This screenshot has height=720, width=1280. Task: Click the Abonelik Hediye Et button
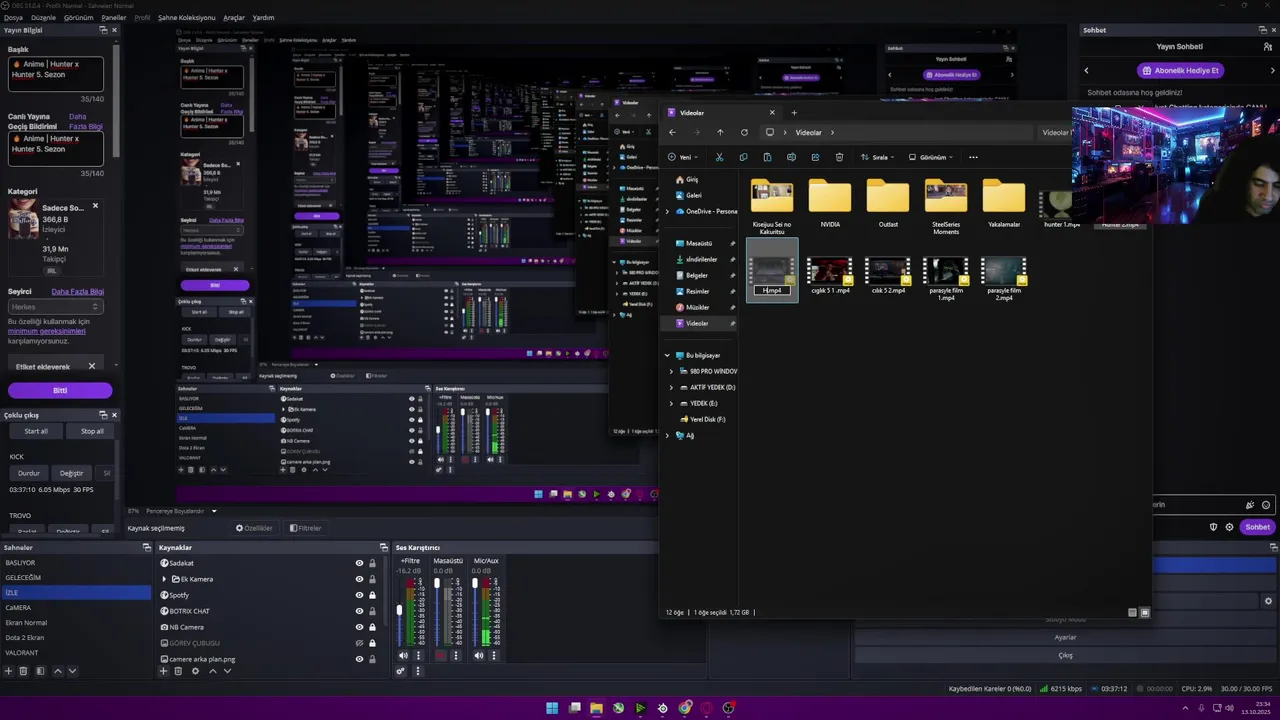click(x=1181, y=71)
